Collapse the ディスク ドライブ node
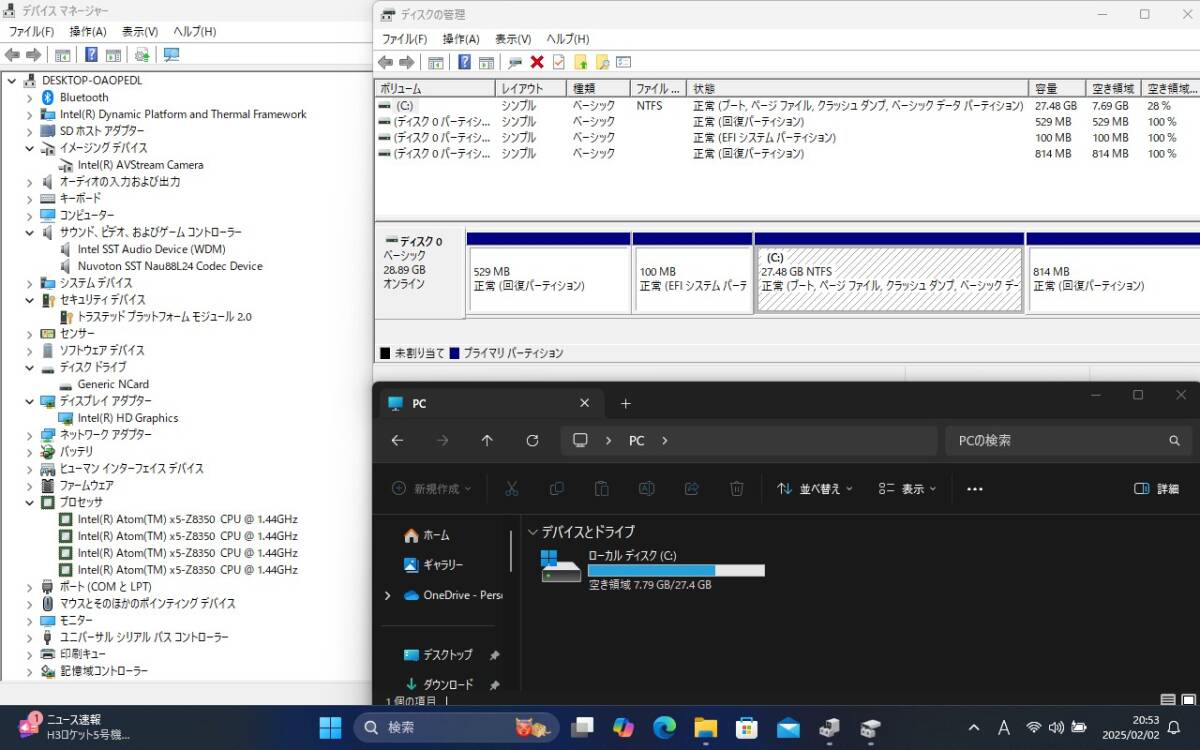This screenshot has width=1200, height=750. [30, 367]
